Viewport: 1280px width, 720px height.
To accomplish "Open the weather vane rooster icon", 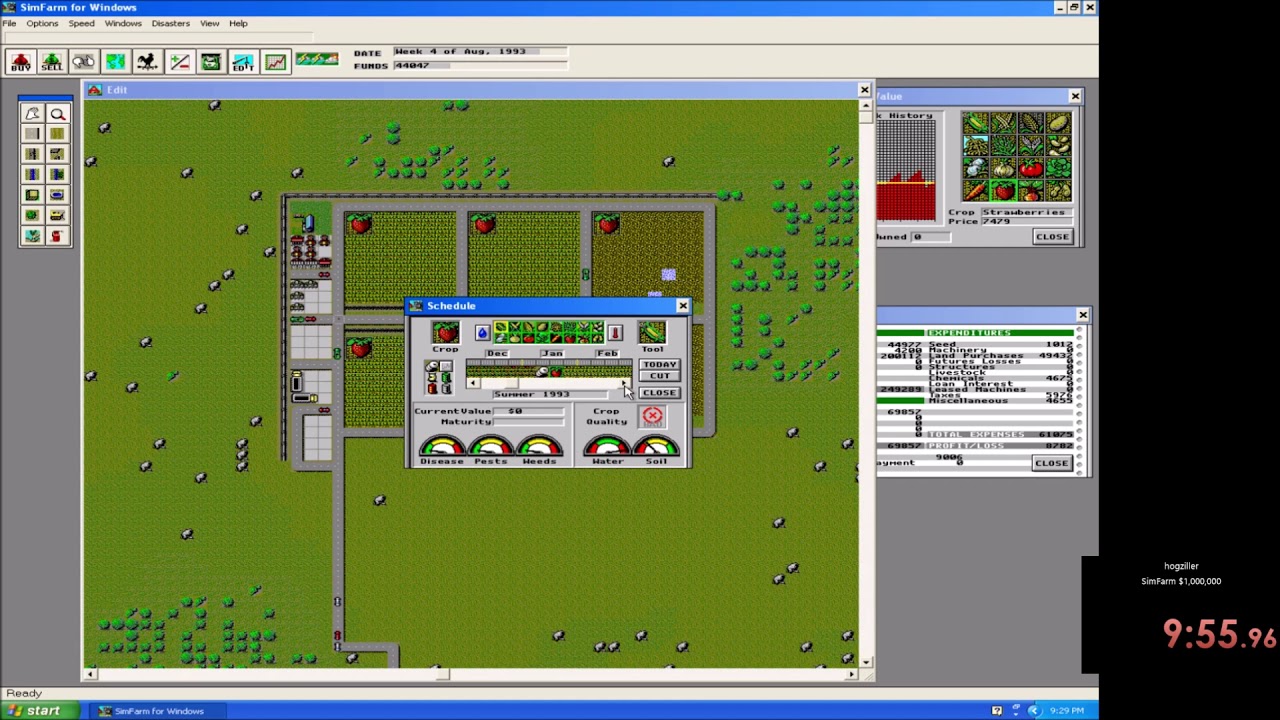I will click(x=147, y=62).
